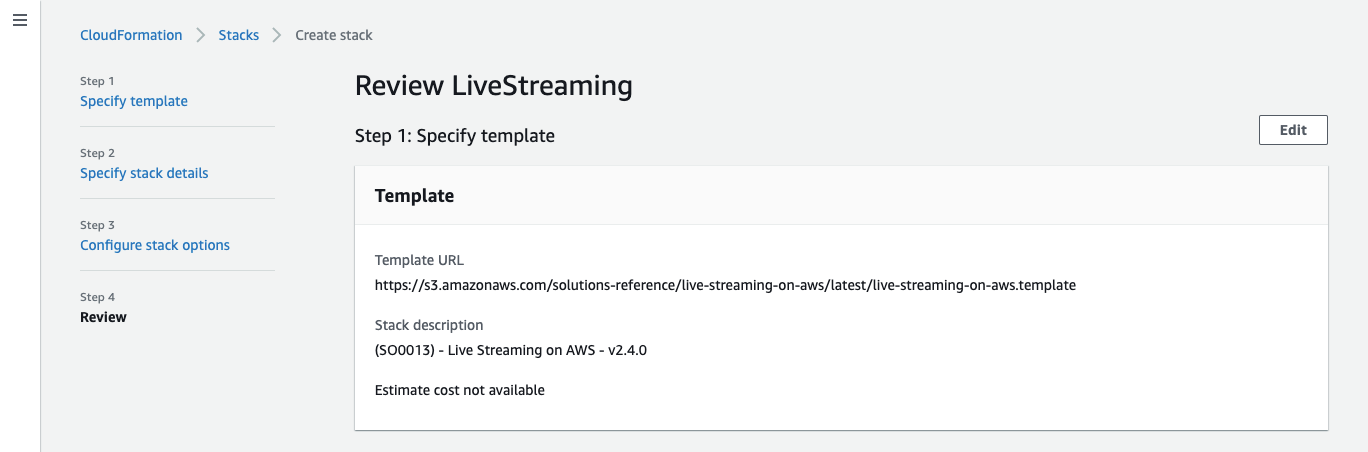Image resolution: width=1368 pixels, height=452 pixels.
Task: Select the stack description version text
Action: pos(518,350)
